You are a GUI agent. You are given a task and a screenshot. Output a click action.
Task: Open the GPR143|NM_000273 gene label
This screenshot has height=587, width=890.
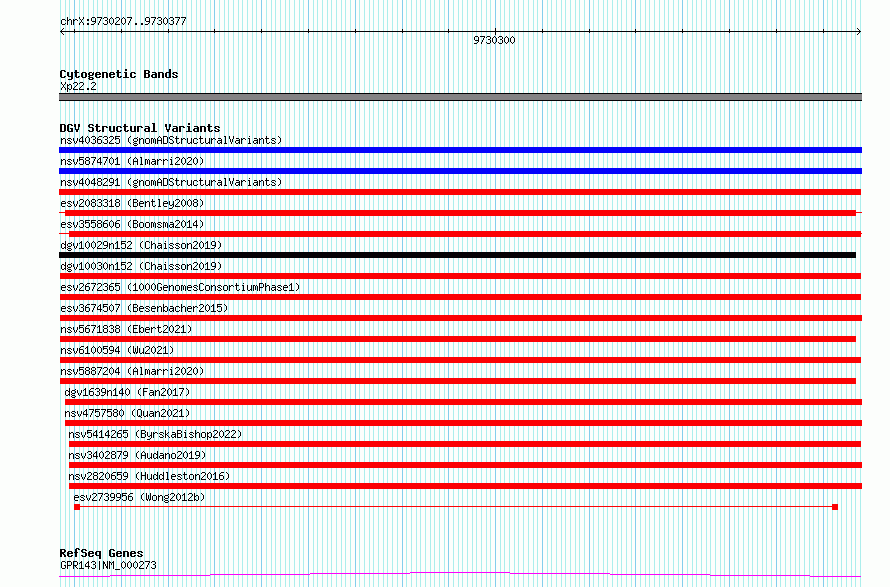pos(108,565)
